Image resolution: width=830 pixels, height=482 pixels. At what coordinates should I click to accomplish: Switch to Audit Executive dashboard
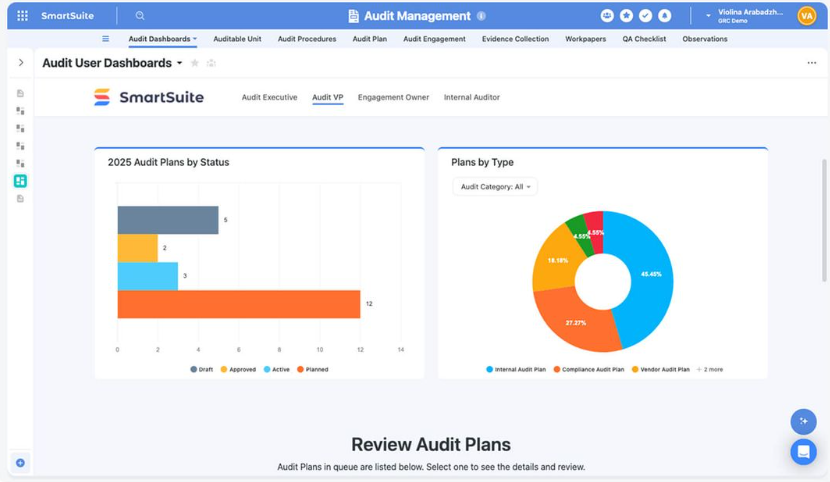[x=269, y=97]
